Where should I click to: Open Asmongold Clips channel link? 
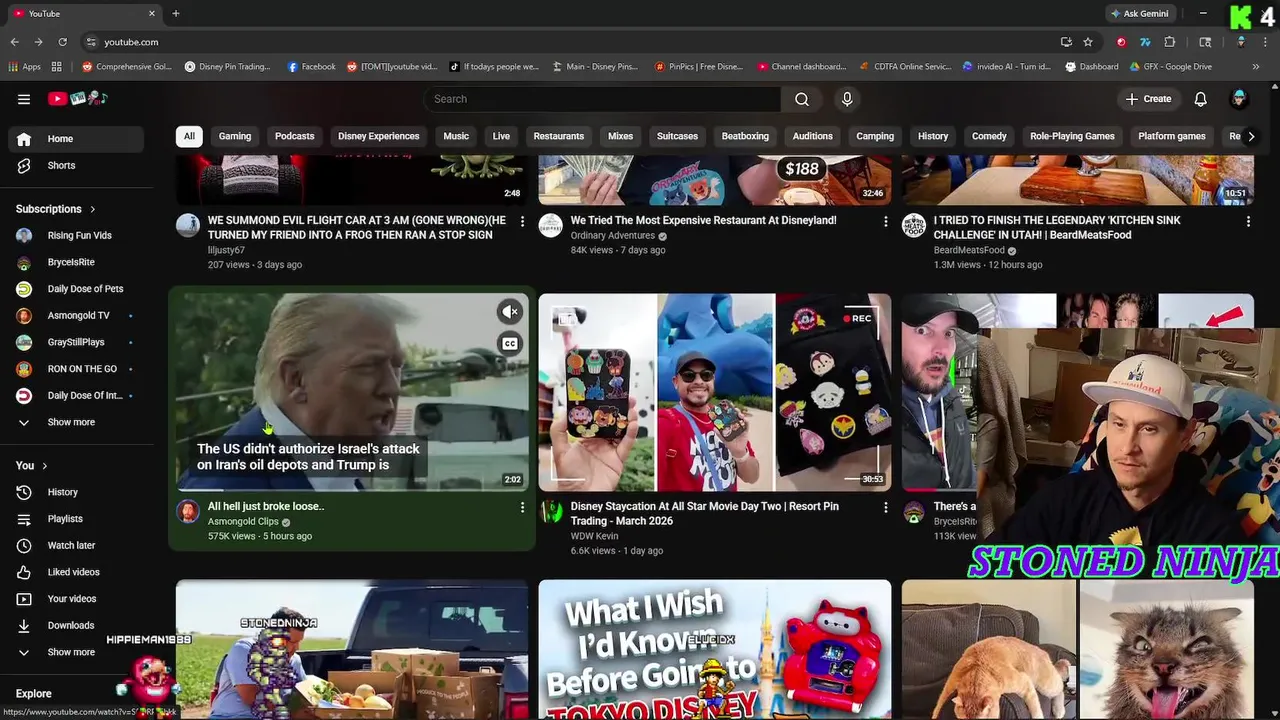click(x=243, y=522)
